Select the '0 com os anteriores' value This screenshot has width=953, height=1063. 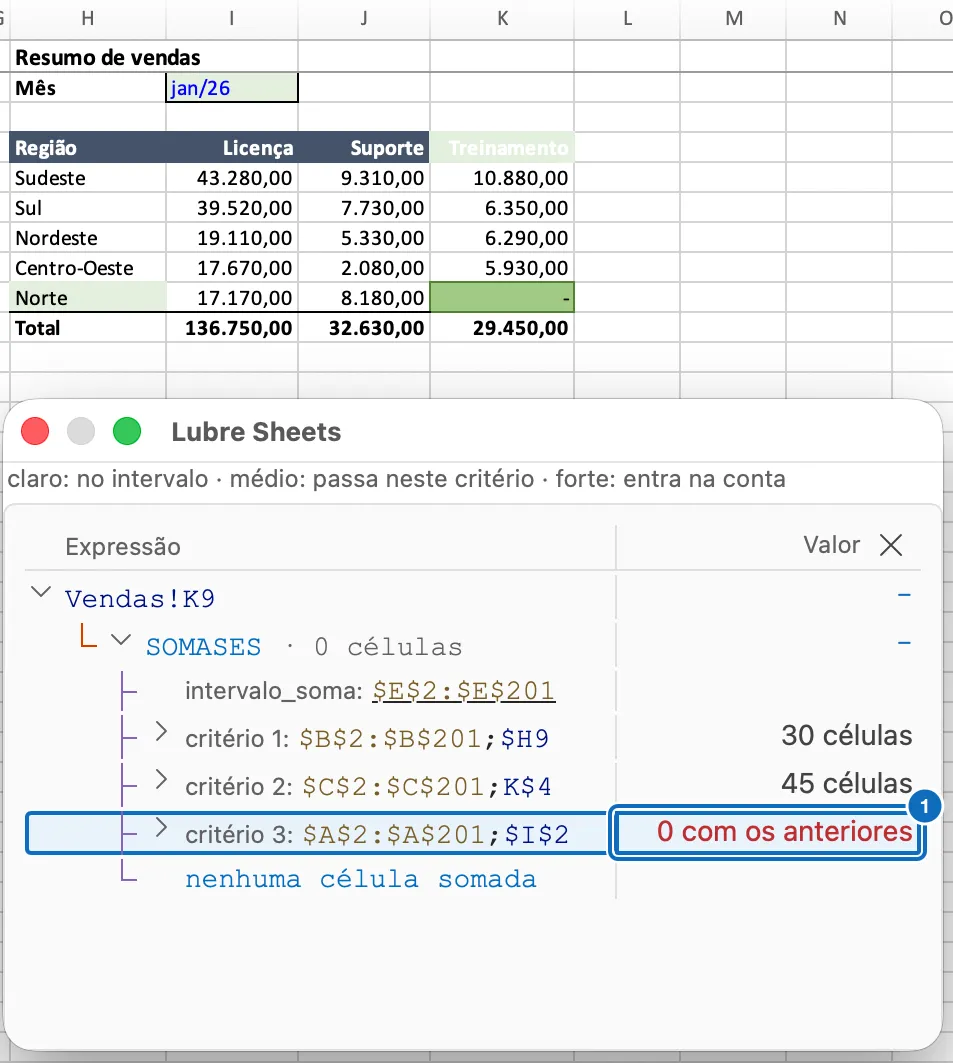[x=784, y=832]
